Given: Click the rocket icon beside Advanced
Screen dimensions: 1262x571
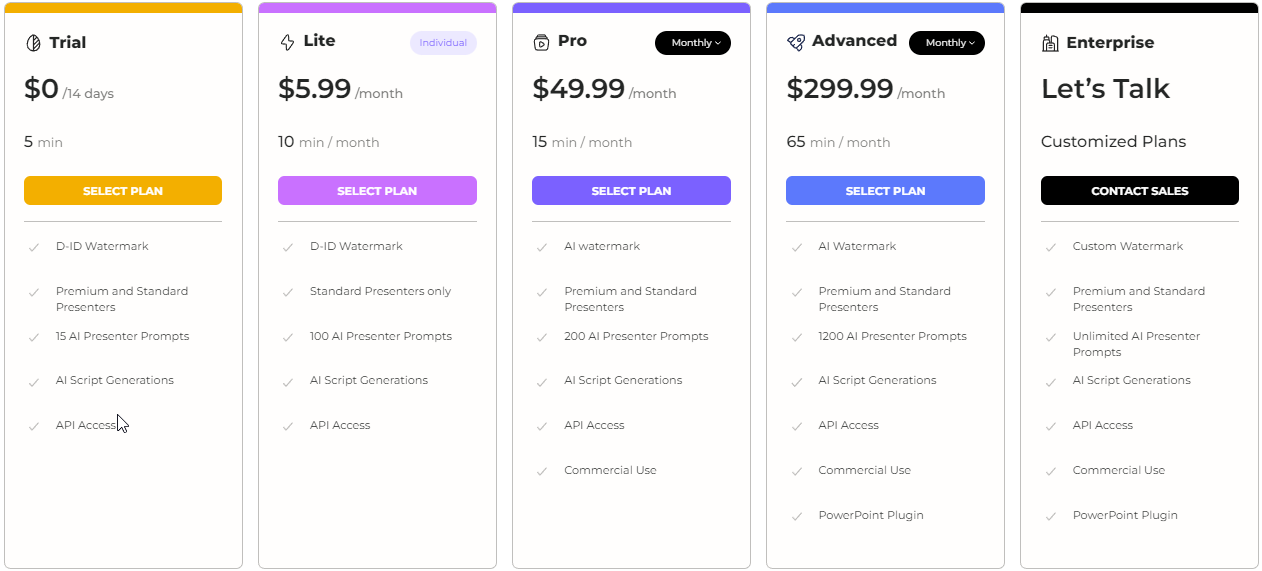Looking at the screenshot, I should coord(796,42).
